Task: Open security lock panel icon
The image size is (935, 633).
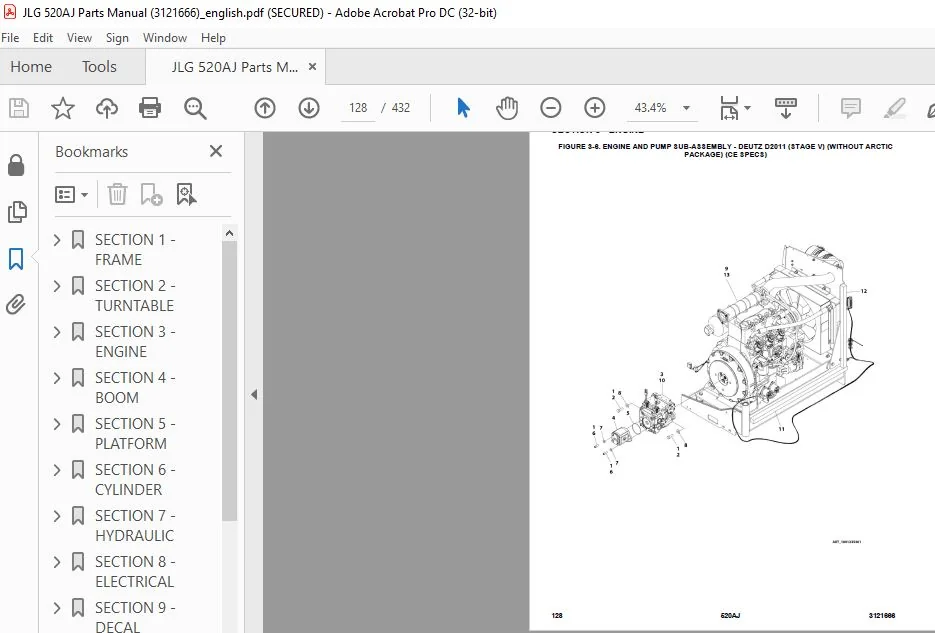Action: (x=16, y=165)
